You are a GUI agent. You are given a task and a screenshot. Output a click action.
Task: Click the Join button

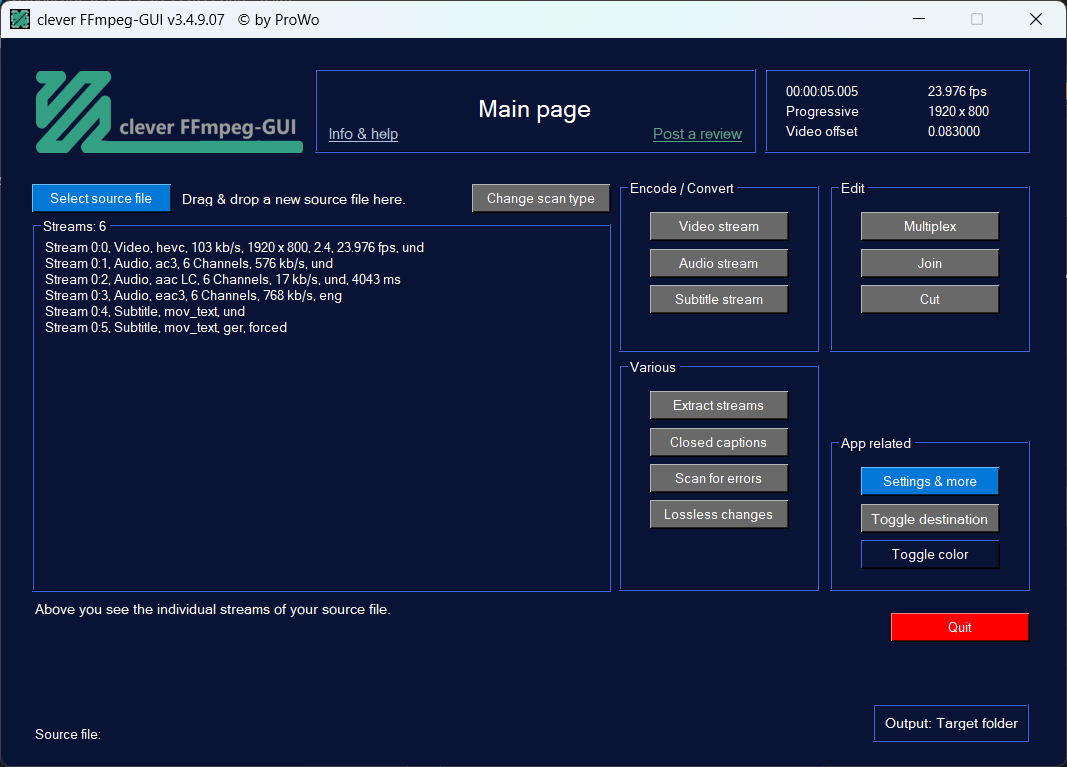(x=930, y=263)
